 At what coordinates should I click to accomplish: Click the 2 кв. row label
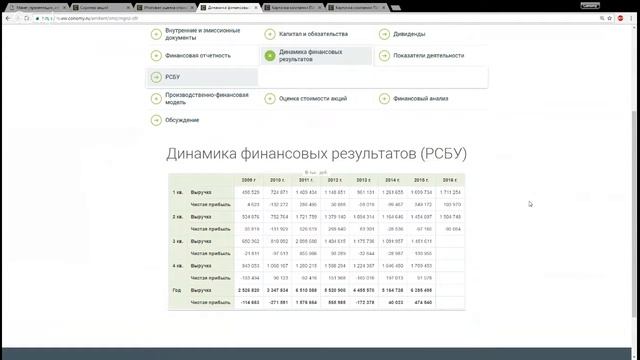click(178, 217)
